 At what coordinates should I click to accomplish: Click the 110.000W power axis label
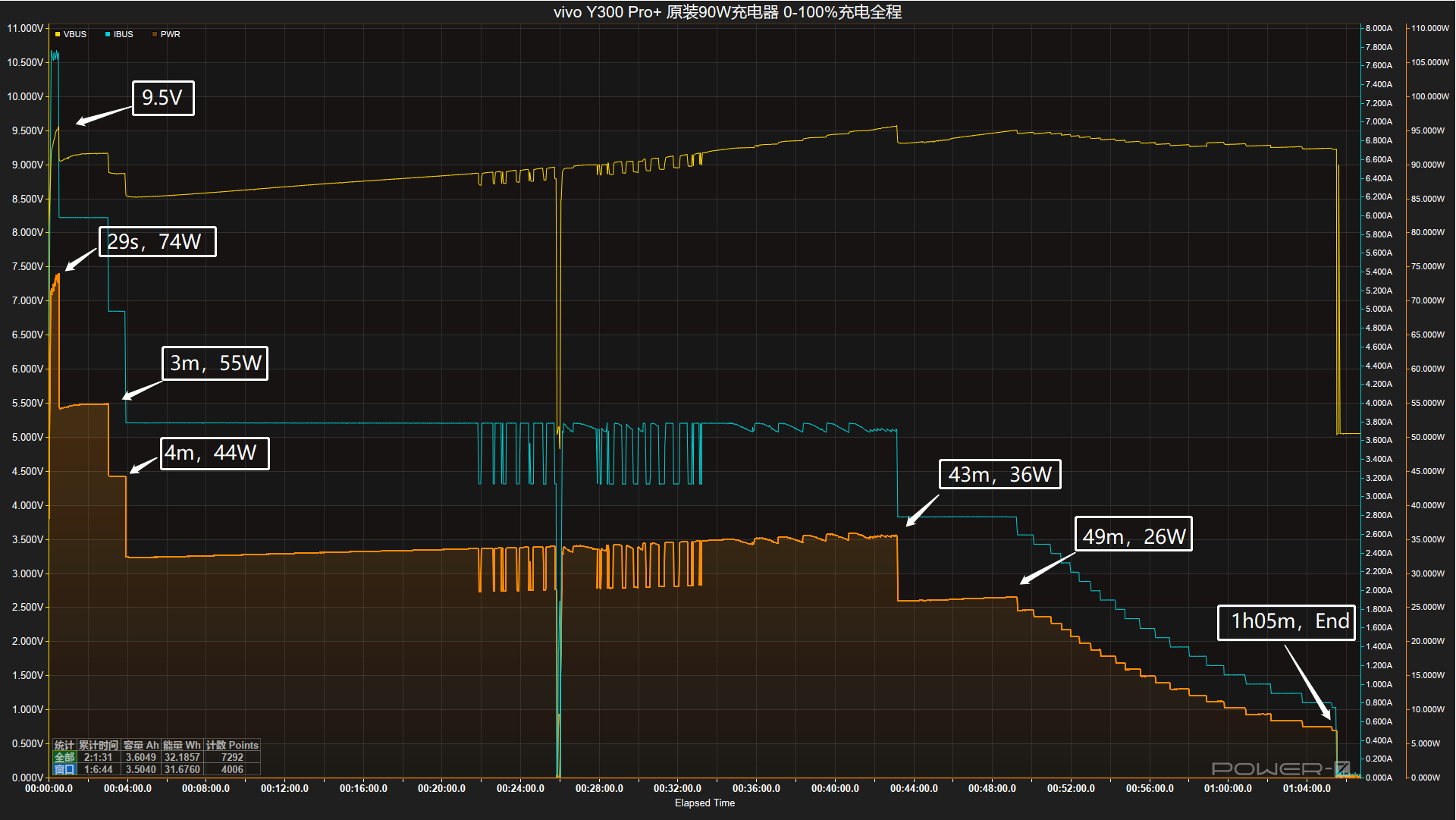[x=1429, y=28]
